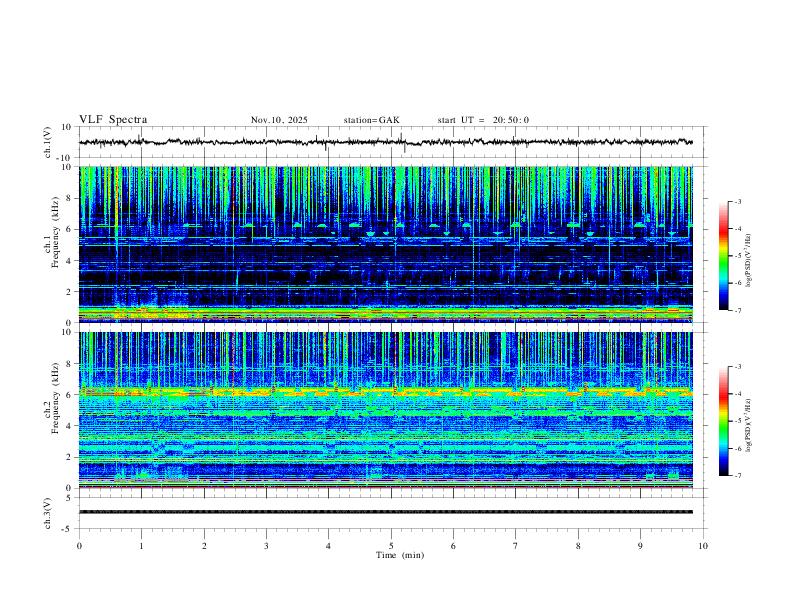
Task: Click time axis tick '10'
Action: tap(703, 546)
